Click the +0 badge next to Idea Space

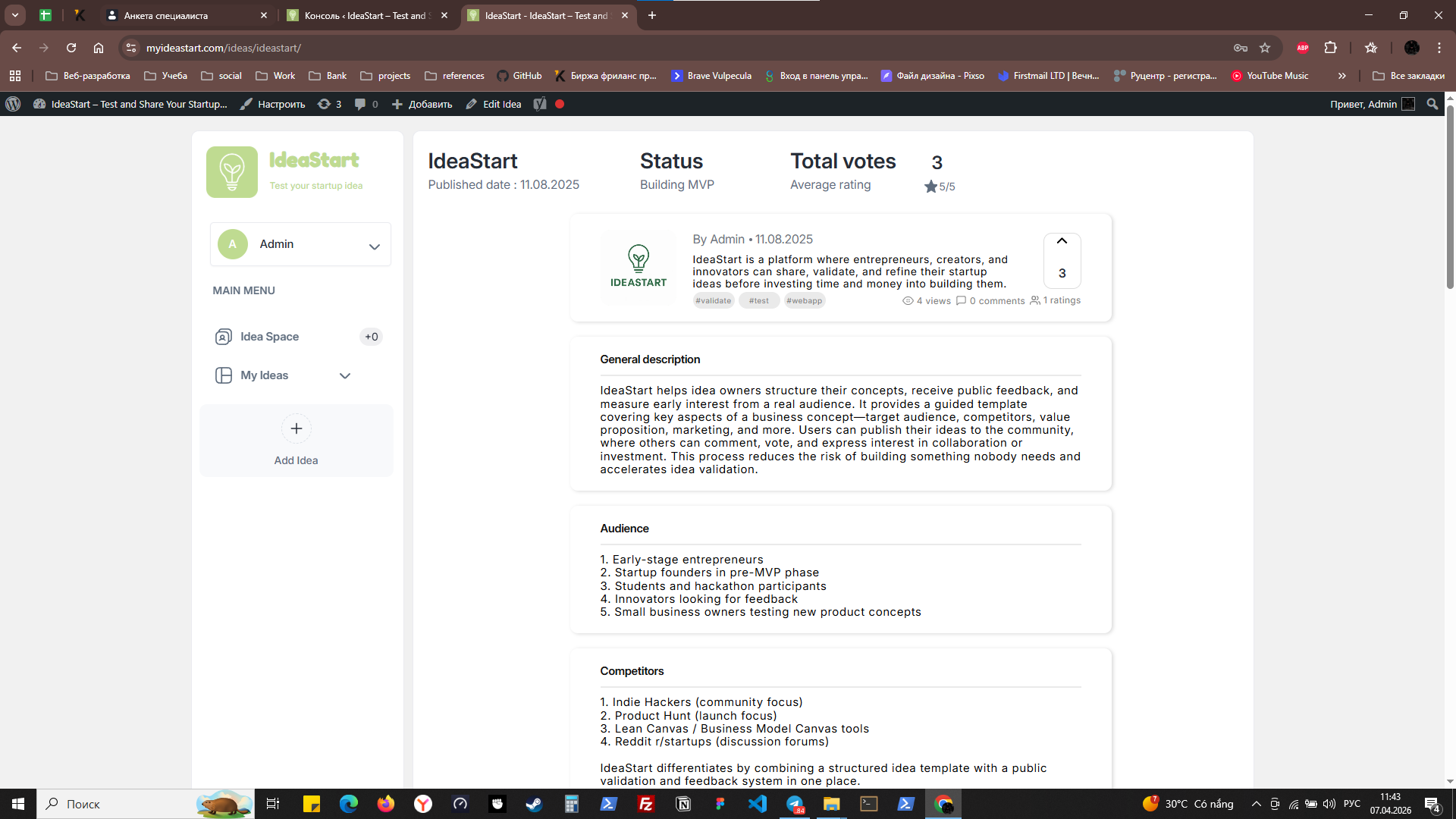(x=371, y=337)
